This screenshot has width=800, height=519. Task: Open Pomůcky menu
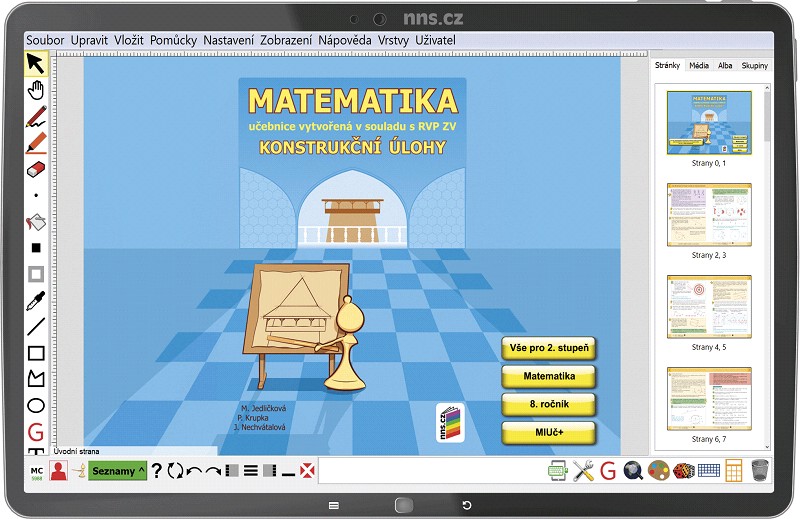click(173, 40)
